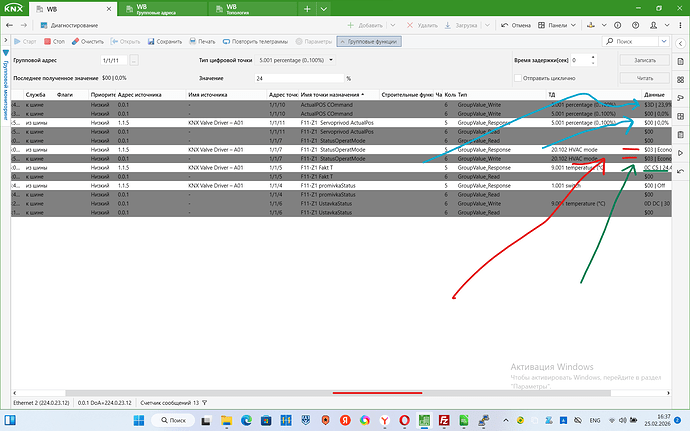690x431 pixels.
Task: Click the Windows Start button
Action: (139, 420)
